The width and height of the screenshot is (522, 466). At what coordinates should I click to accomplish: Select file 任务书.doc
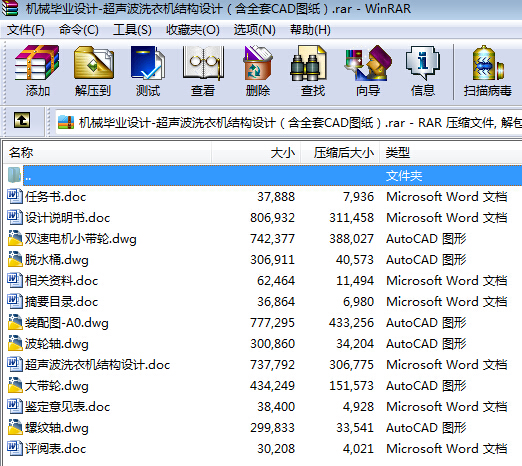pos(55,196)
